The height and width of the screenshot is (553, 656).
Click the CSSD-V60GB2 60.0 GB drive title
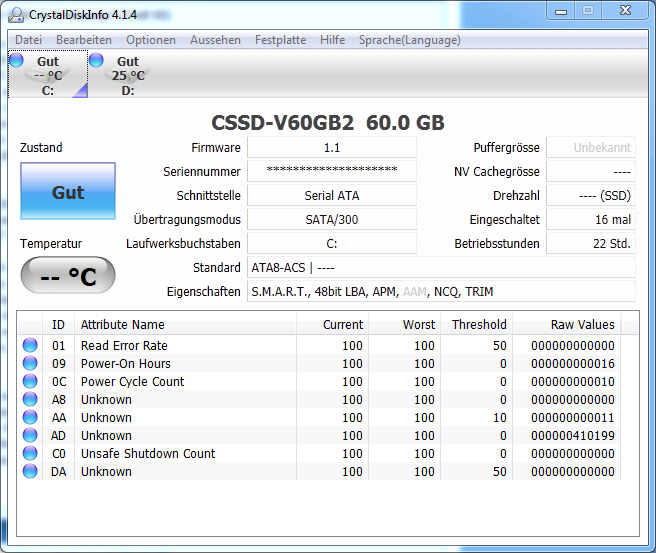328,123
